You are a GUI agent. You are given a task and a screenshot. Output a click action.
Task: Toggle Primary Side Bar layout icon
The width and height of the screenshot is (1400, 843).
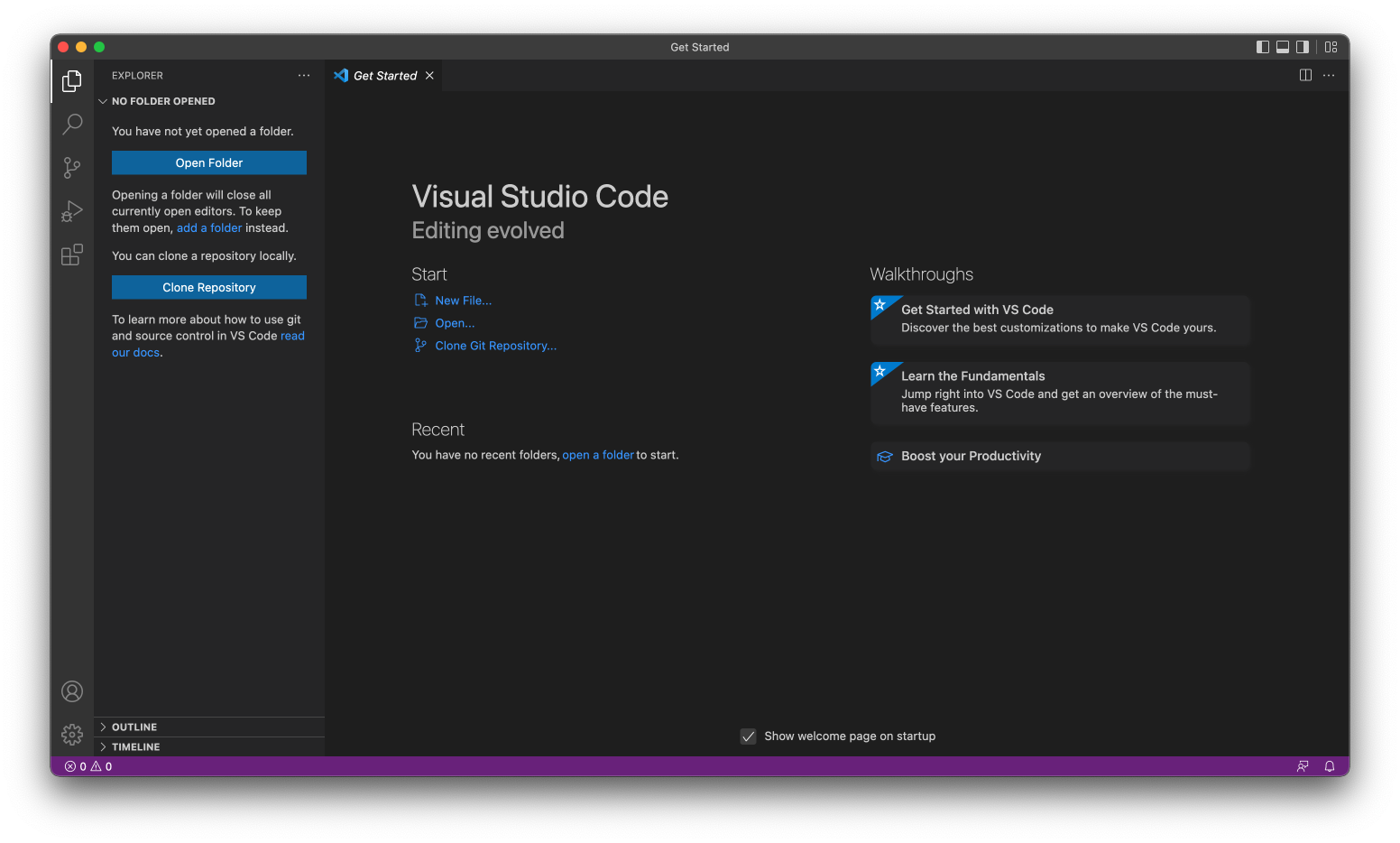coord(1263,47)
